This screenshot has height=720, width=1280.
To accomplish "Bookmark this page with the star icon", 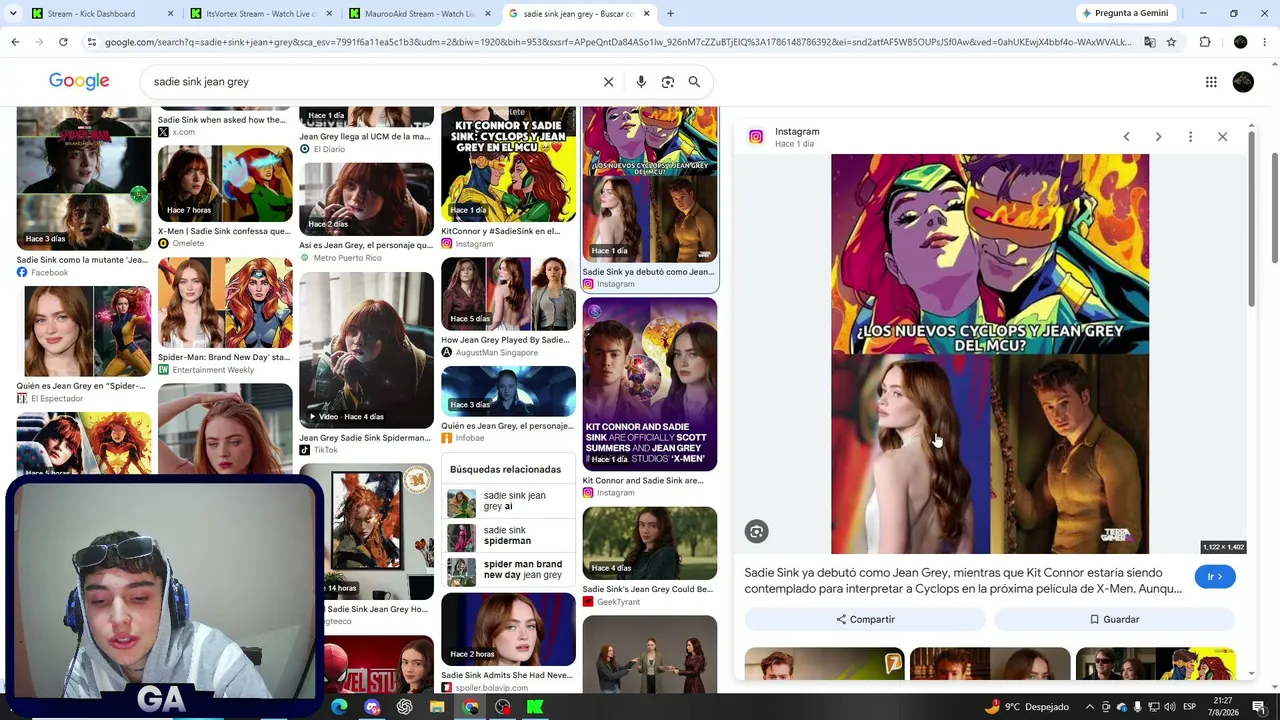I will (1171, 42).
